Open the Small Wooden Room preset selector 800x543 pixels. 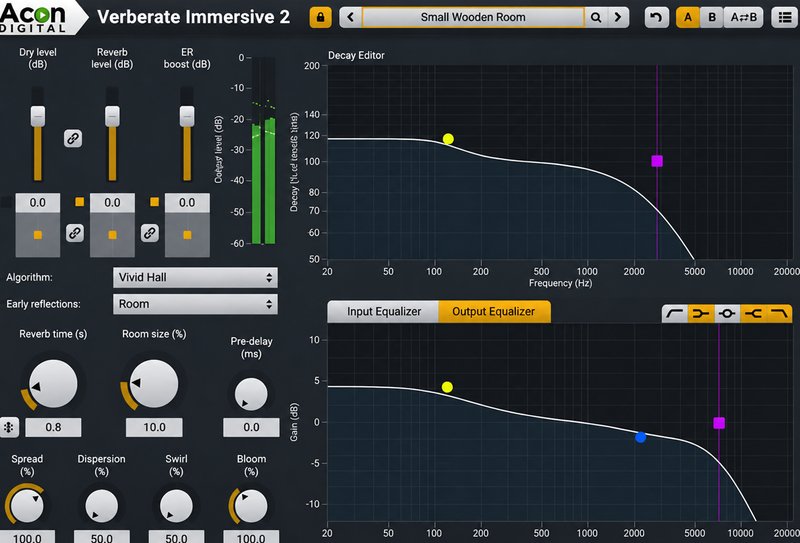(x=473, y=17)
